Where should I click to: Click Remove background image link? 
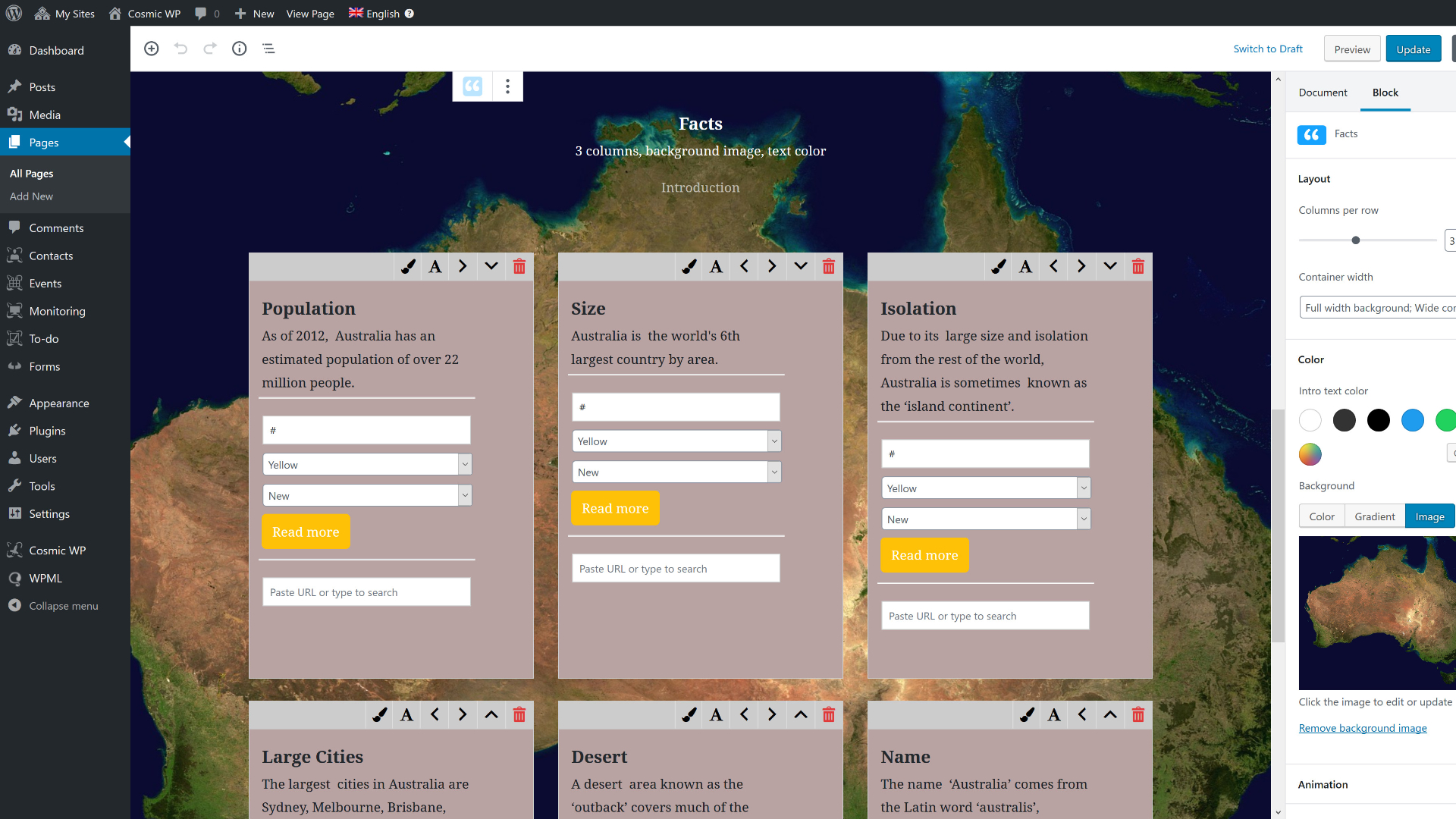(1363, 727)
